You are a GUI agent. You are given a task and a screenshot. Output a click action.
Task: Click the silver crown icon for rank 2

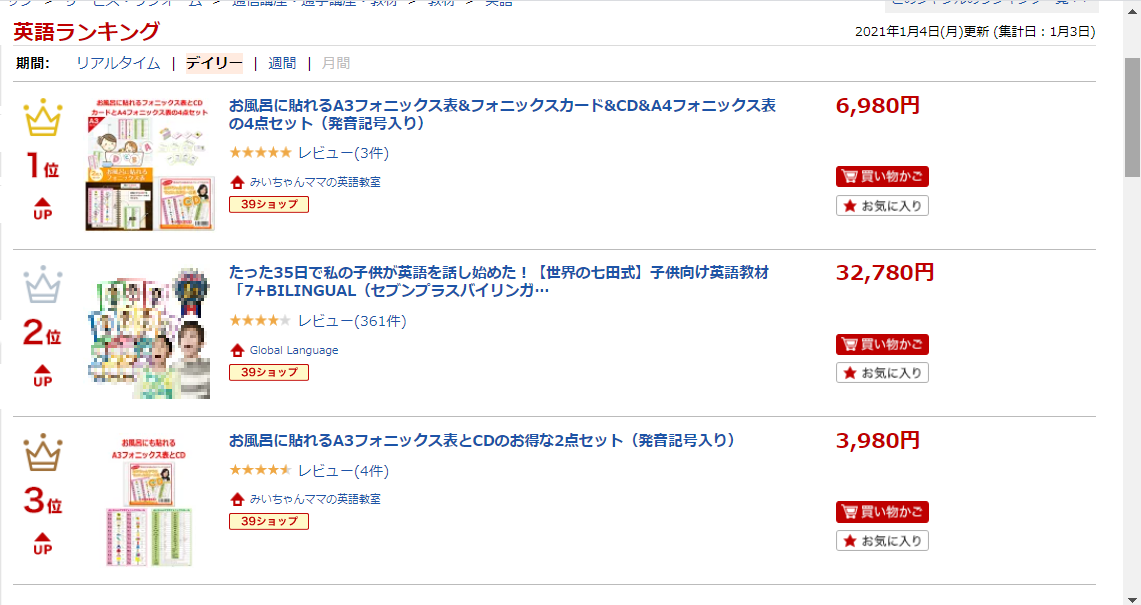coord(43,285)
